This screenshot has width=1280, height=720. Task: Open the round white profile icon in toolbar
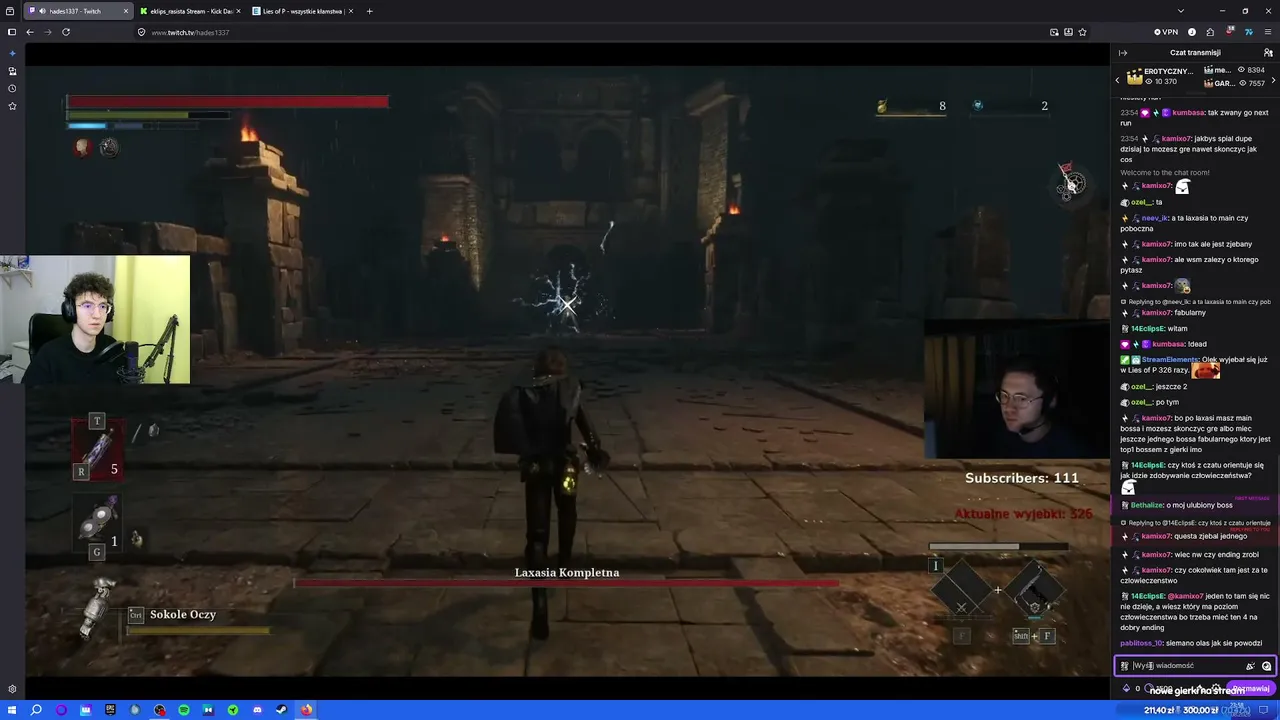pyautogui.click(x=1192, y=32)
